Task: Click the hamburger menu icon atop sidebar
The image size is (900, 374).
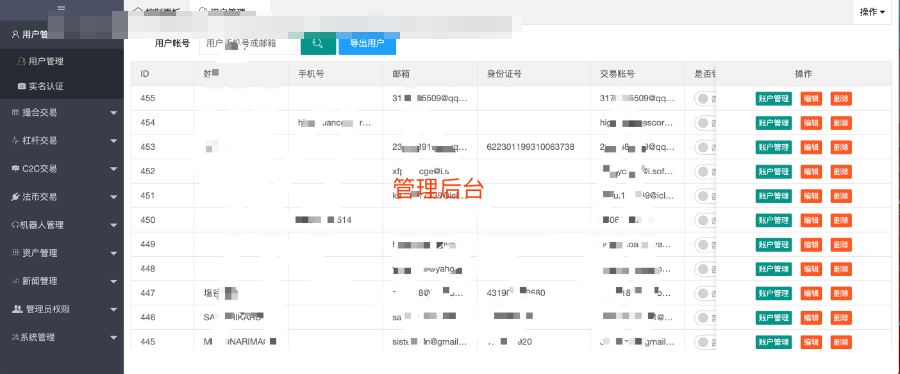Action: tap(61, 9)
